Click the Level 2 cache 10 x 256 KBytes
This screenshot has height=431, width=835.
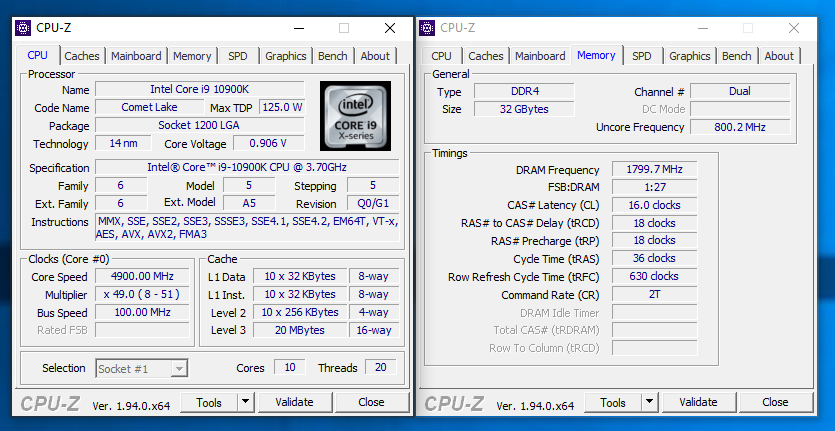[300, 312]
